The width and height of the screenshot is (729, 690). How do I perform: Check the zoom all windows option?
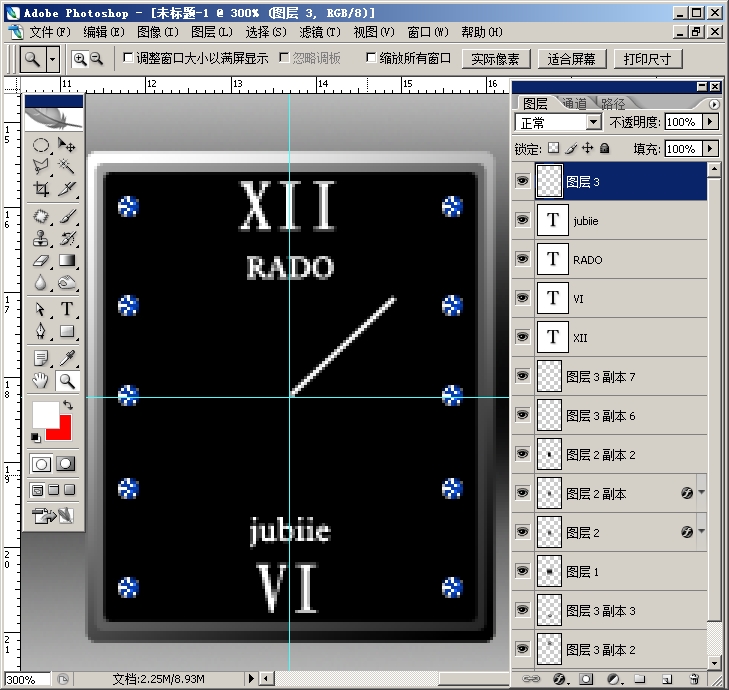[x=371, y=58]
